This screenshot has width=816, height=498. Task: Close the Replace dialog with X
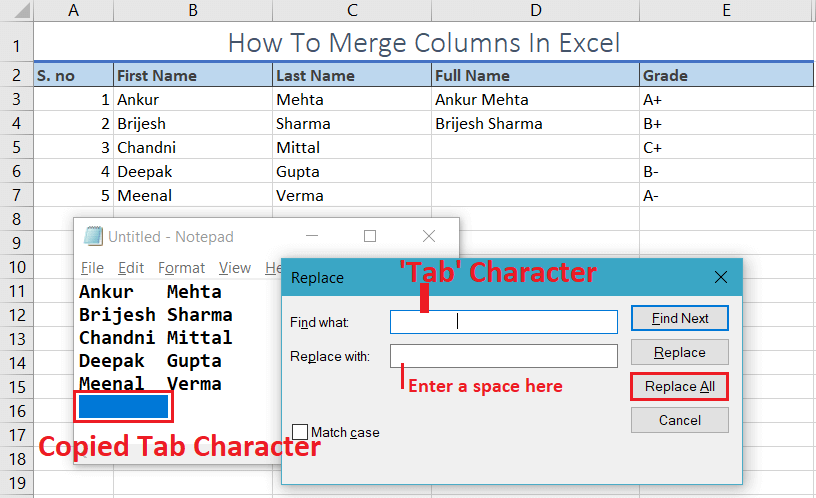[x=720, y=277]
